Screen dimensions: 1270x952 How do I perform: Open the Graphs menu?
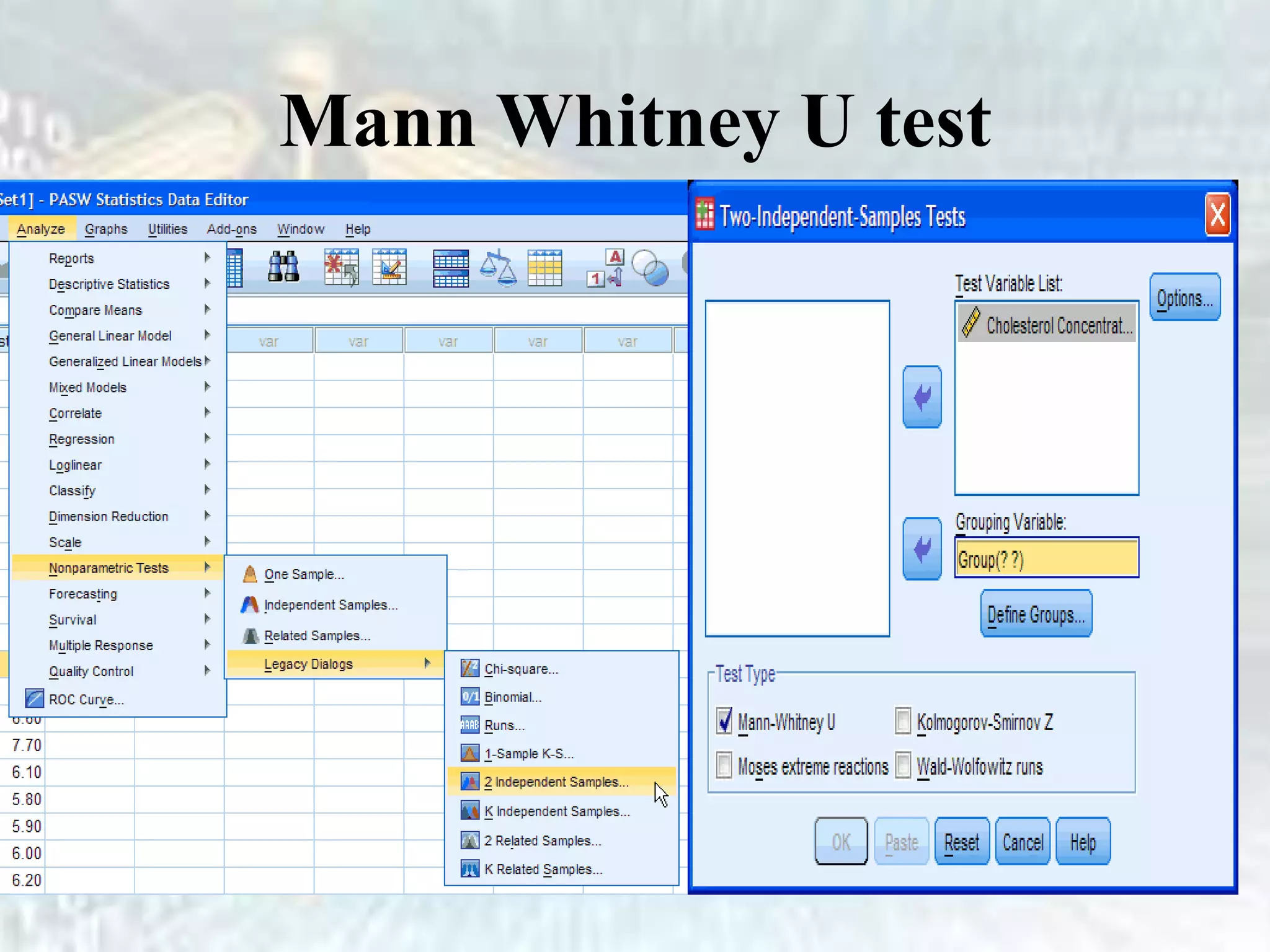[x=106, y=229]
